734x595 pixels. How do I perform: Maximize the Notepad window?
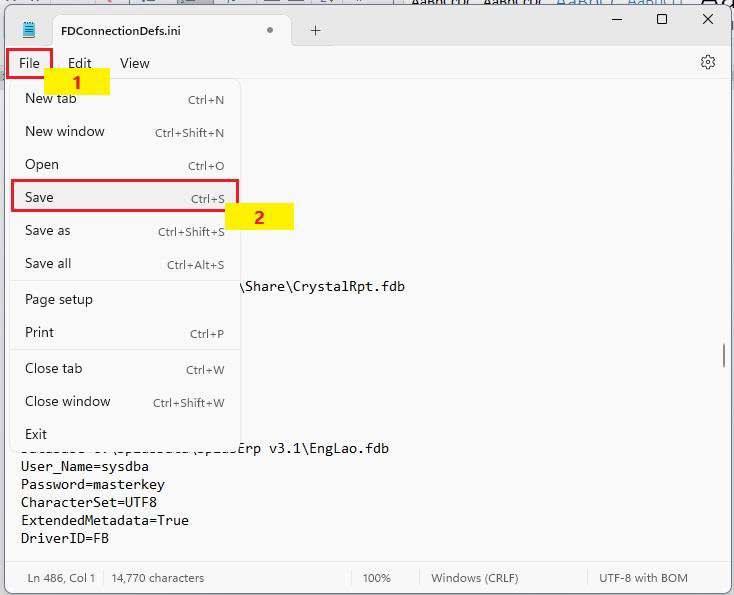[661, 19]
